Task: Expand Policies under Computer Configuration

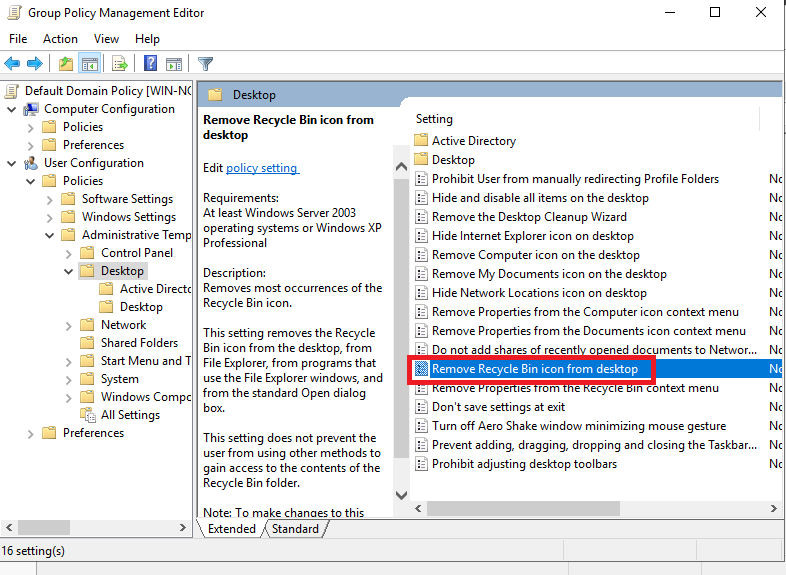Action: click(31, 128)
